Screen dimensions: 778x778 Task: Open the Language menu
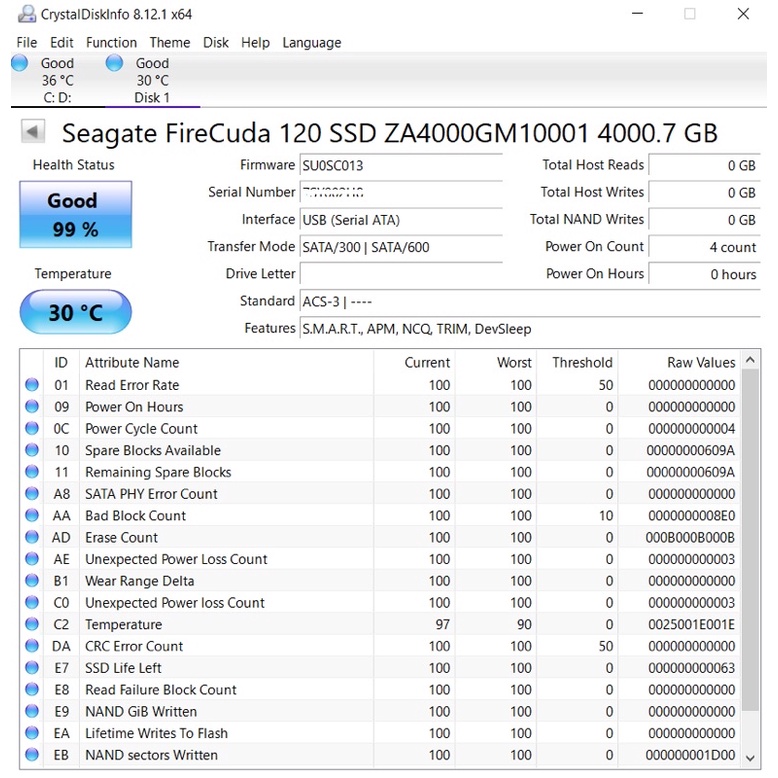pyautogui.click(x=312, y=43)
